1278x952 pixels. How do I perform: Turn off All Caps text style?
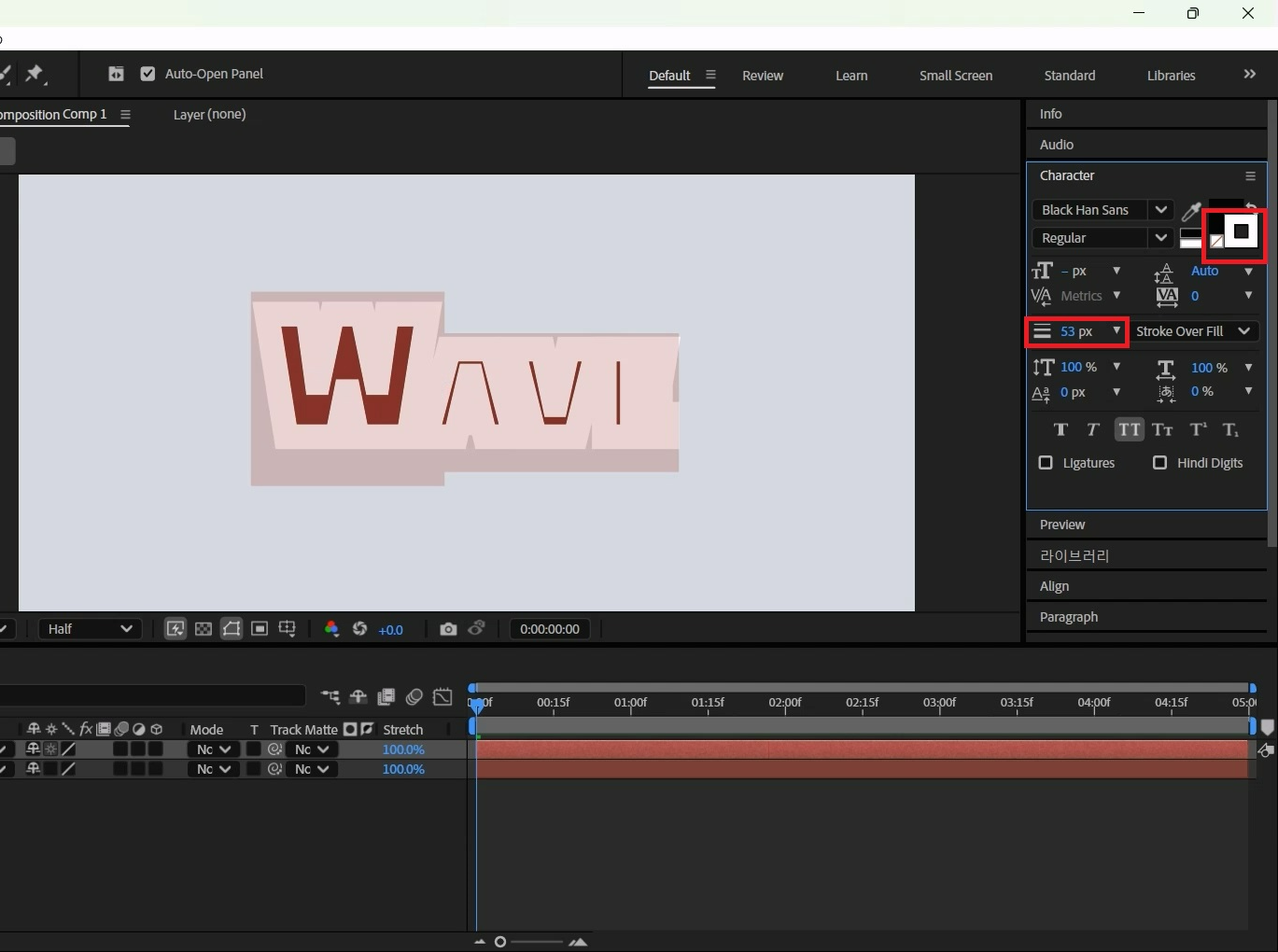[1129, 429]
